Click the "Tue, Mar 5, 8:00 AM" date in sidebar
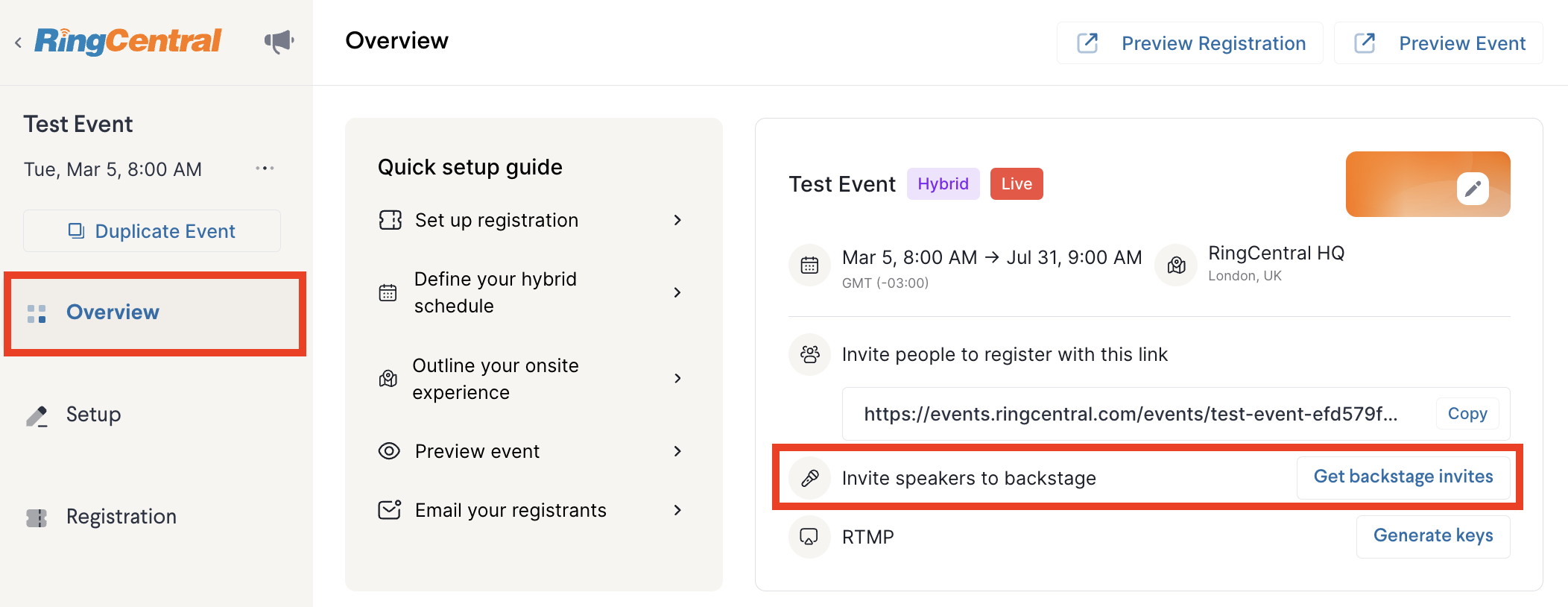1568x607 pixels. [x=113, y=170]
